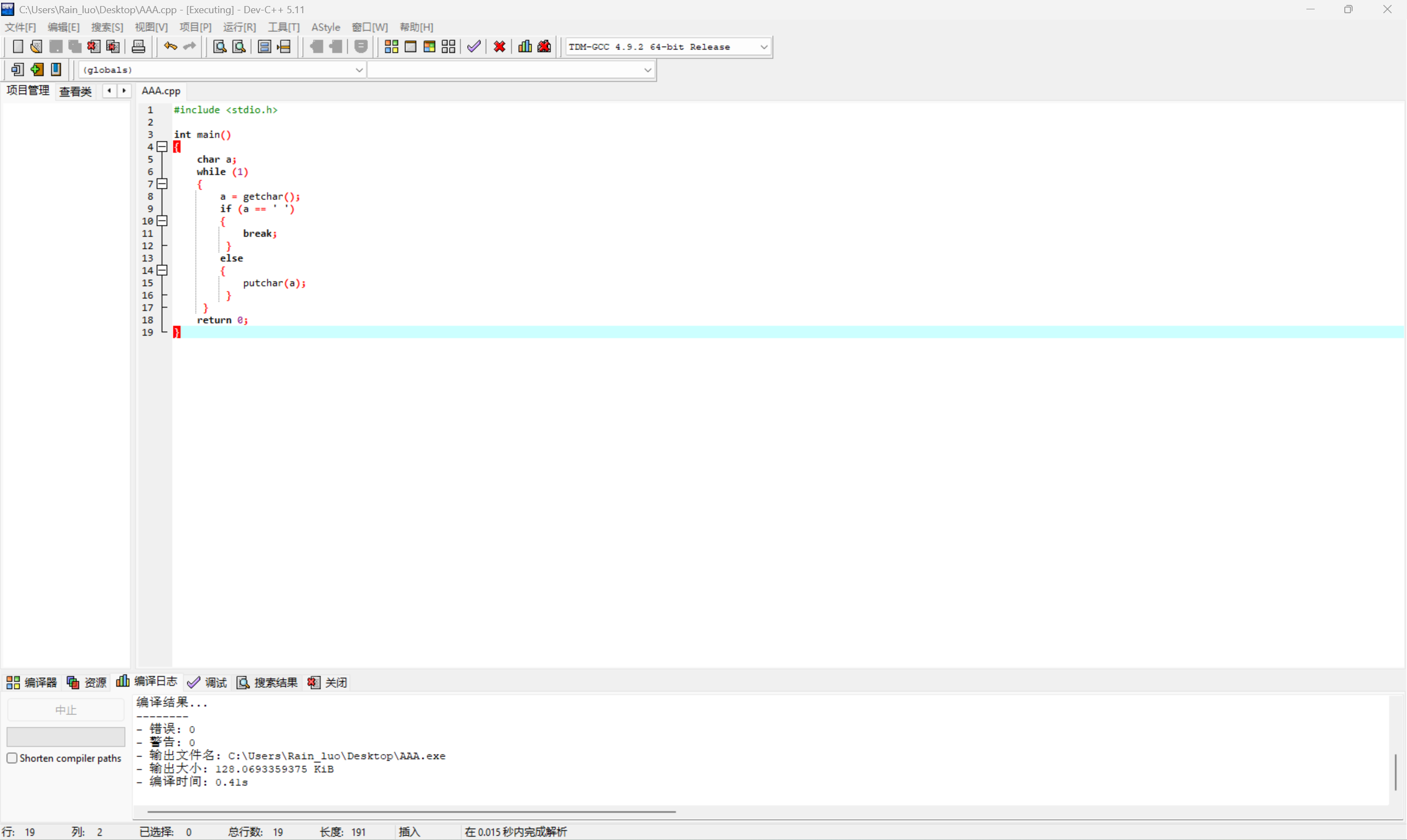Click the Profile bar-chart toolbar icon
The height and width of the screenshot is (840, 1407).
pyautogui.click(x=525, y=46)
